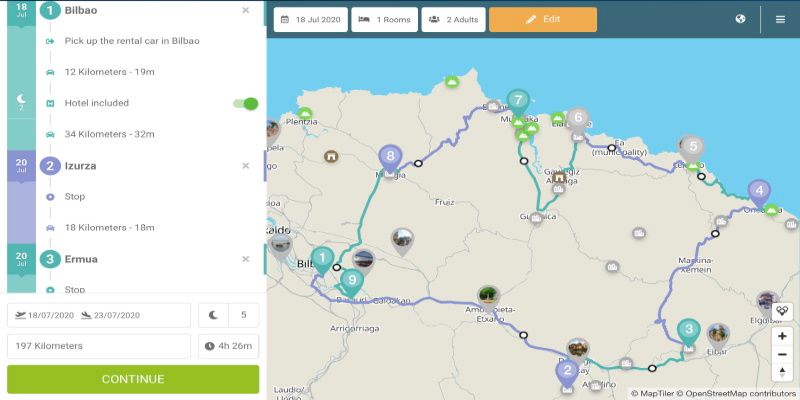This screenshot has height=400, width=800.
Task: Click the 18 Jul date badge in timeline
Action: pos(21,11)
